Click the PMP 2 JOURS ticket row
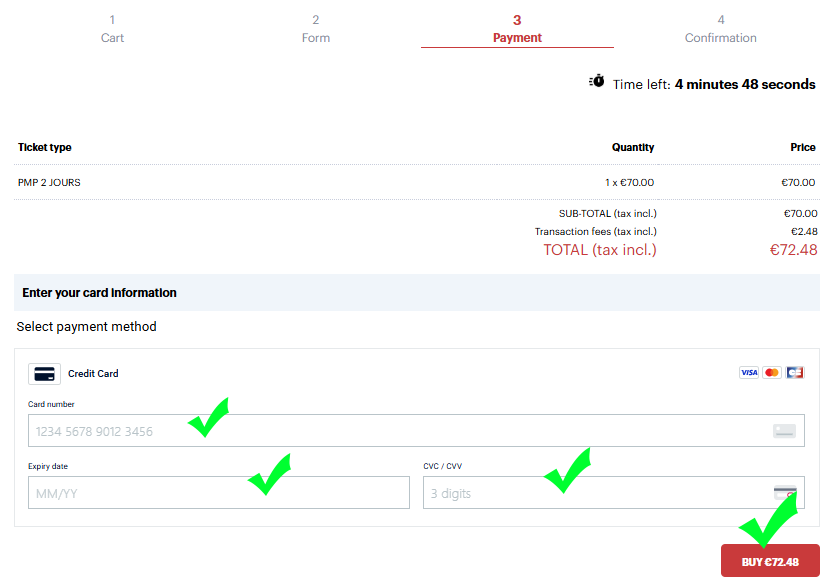831x580 pixels. [417, 182]
